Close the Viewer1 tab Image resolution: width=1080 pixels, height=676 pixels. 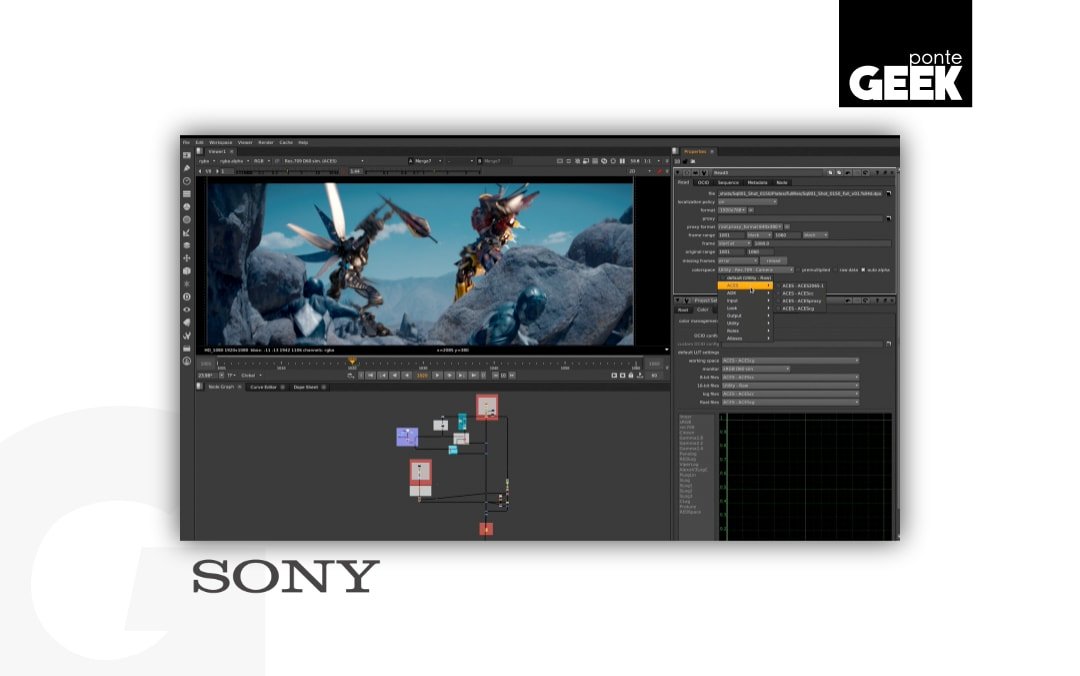[232, 152]
